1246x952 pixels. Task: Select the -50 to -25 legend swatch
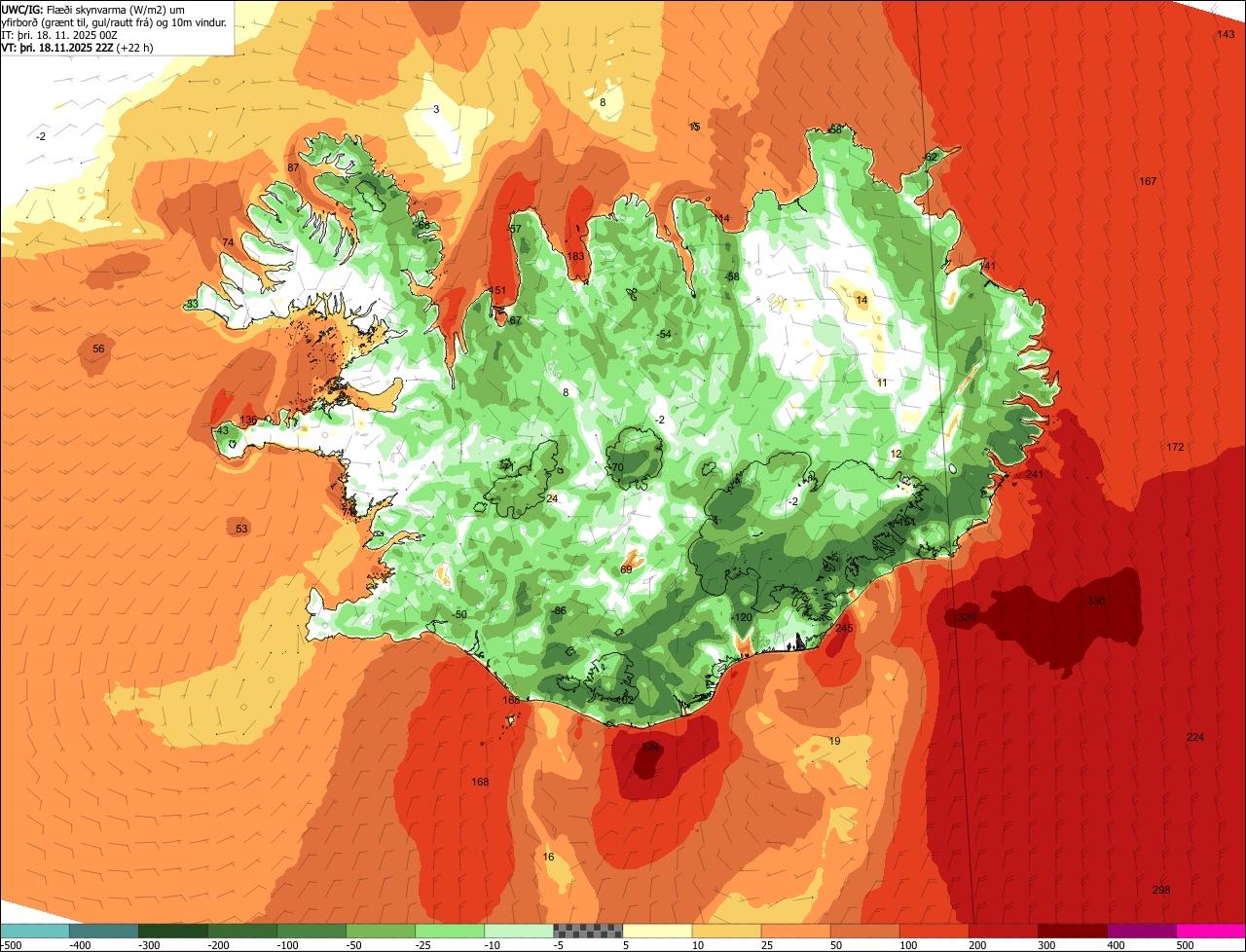pyautogui.click(x=380, y=931)
